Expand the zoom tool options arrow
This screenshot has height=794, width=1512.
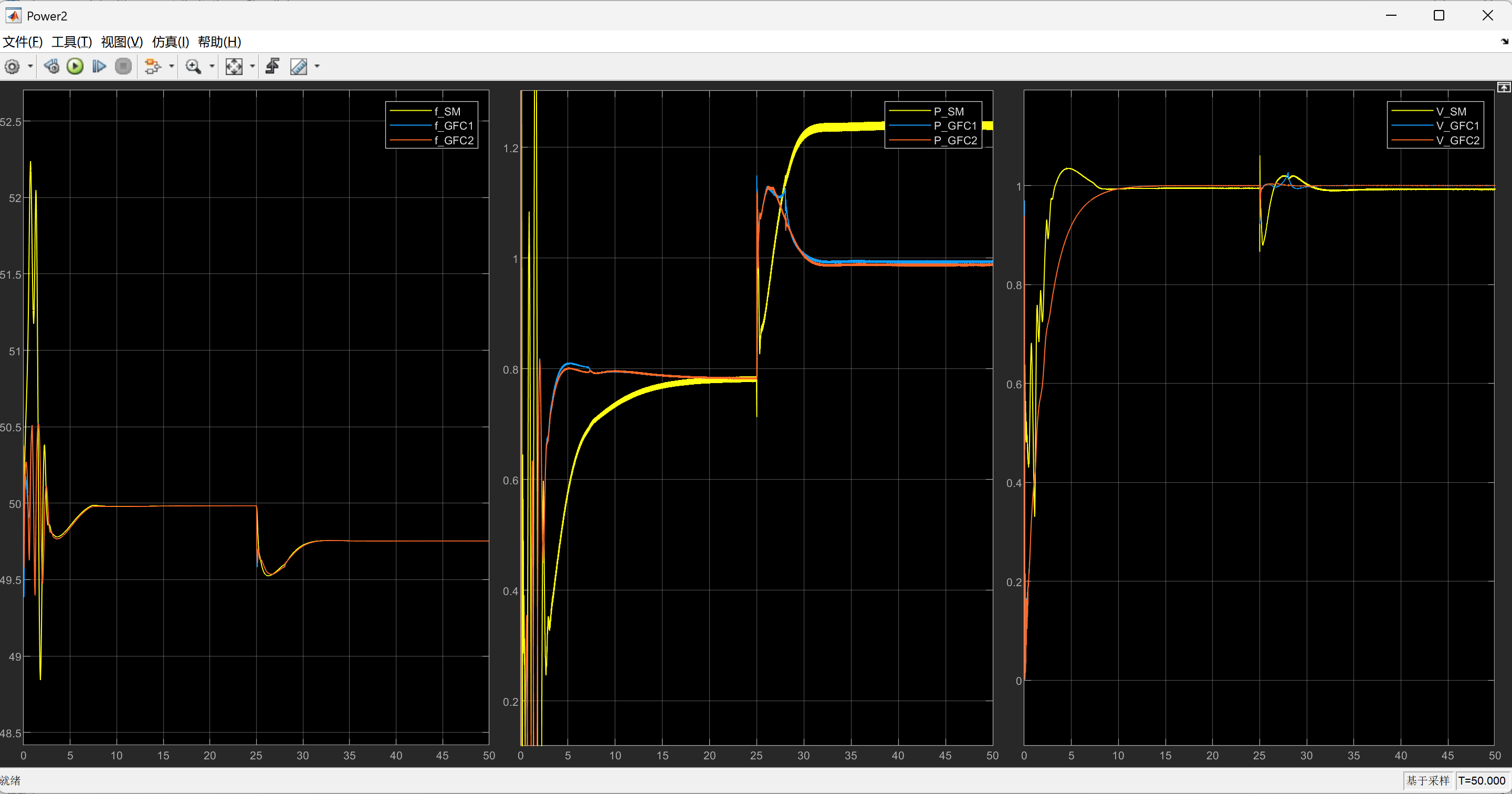212,67
